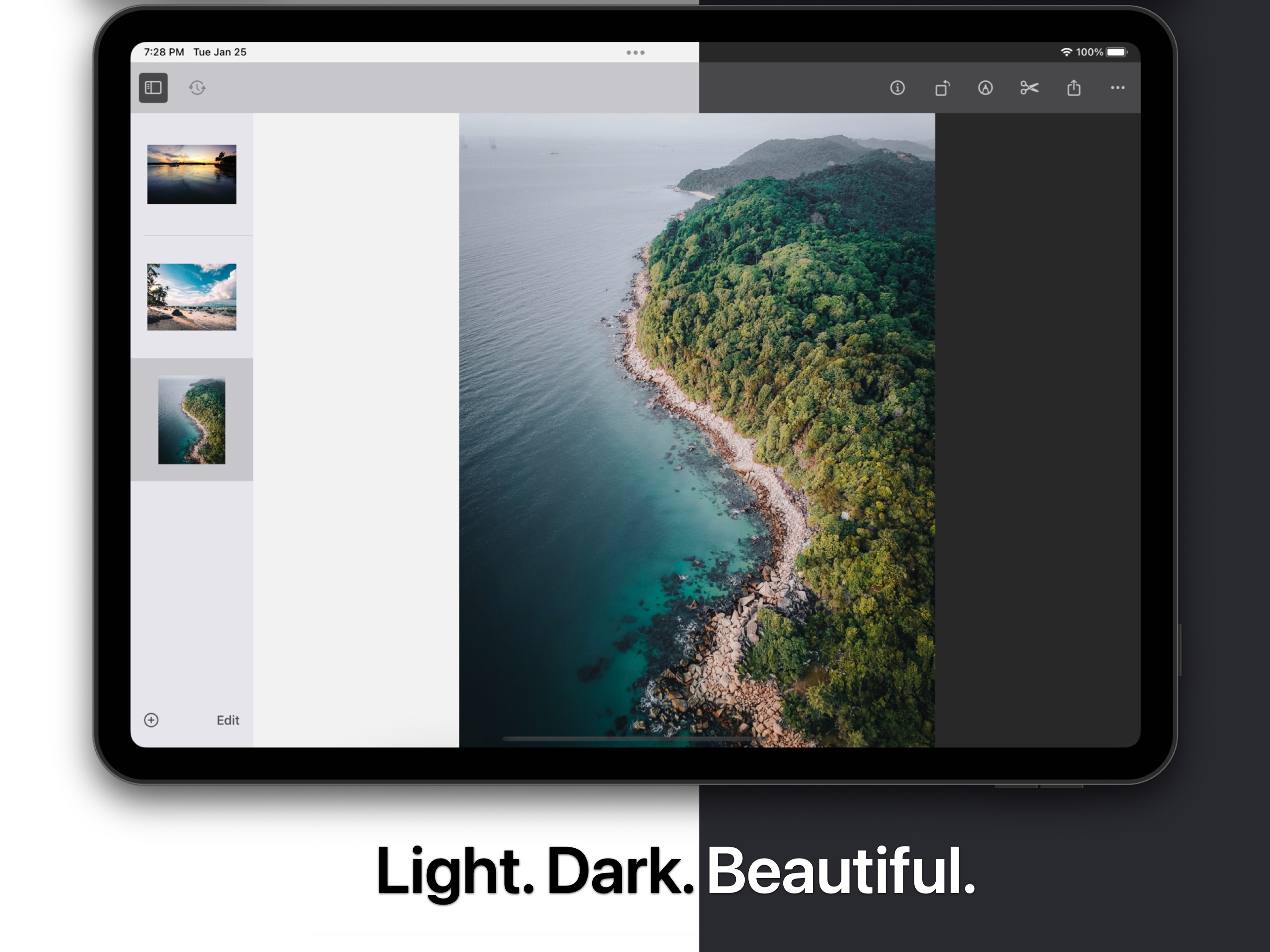The height and width of the screenshot is (952, 1270).
Task: Crop the photo with the scissors tool
Action: (x=1030, y=88)
